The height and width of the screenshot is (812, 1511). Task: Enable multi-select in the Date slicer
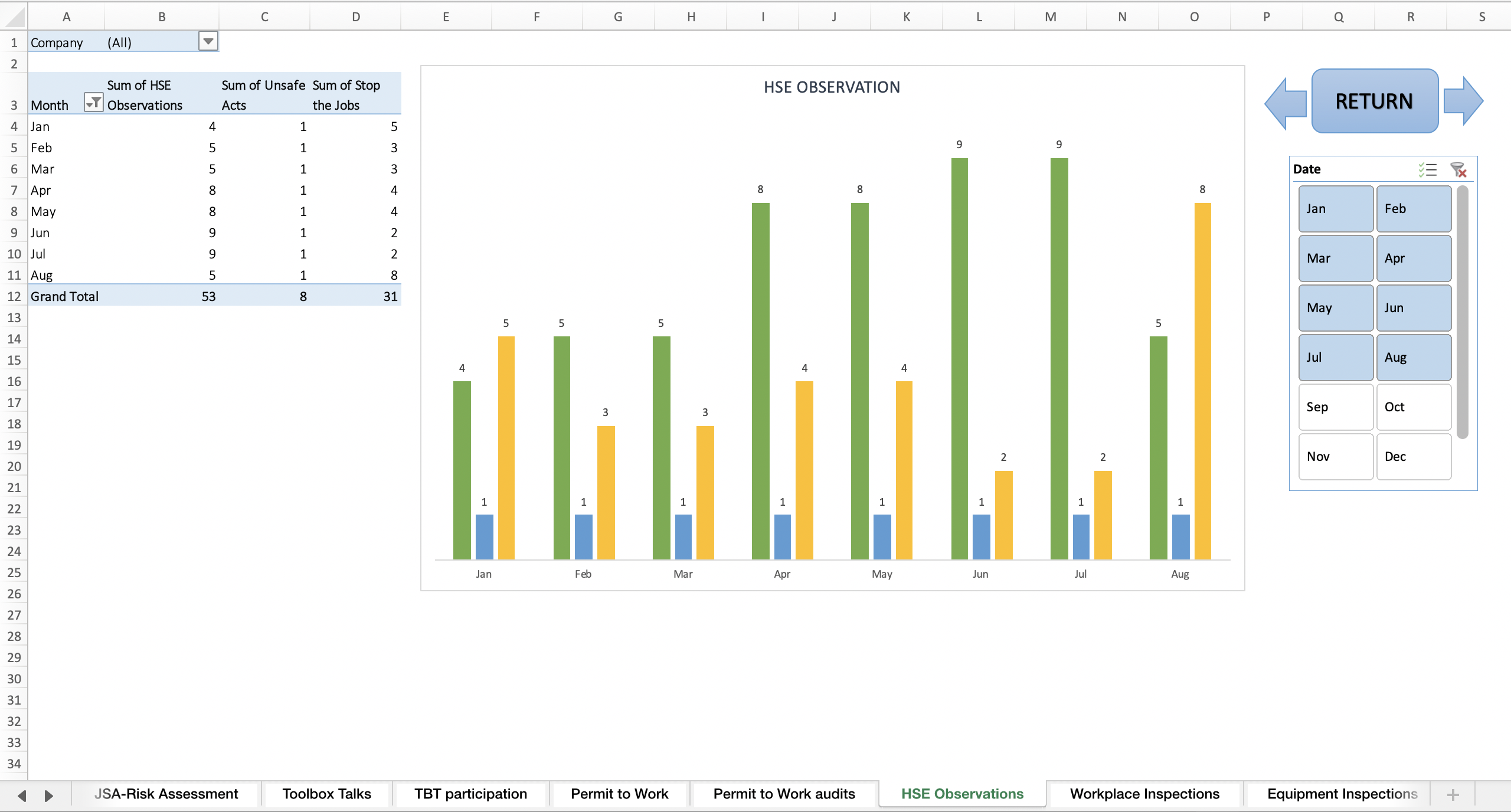click(1428, 170)
